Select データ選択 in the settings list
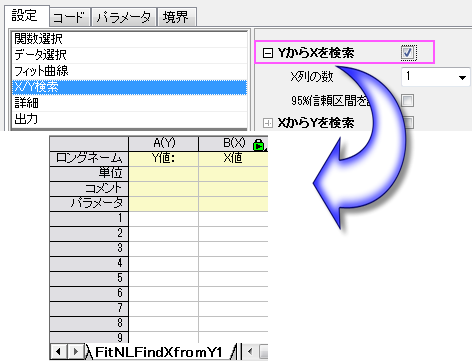Image resolution: width=472 pixels, height=363 pixels. (x=129, y=55)
